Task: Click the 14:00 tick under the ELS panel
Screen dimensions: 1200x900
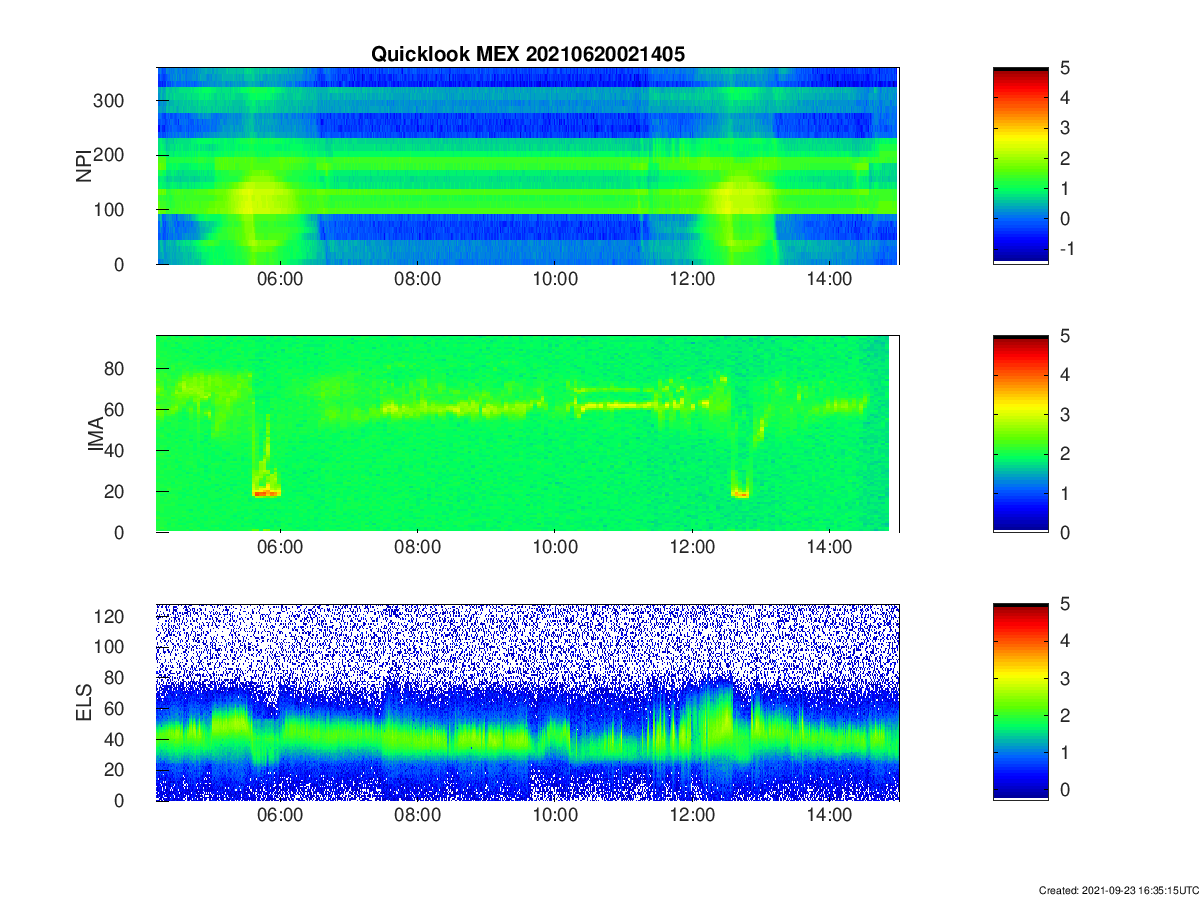Action: pyautogui.click(x=829, y=815)
